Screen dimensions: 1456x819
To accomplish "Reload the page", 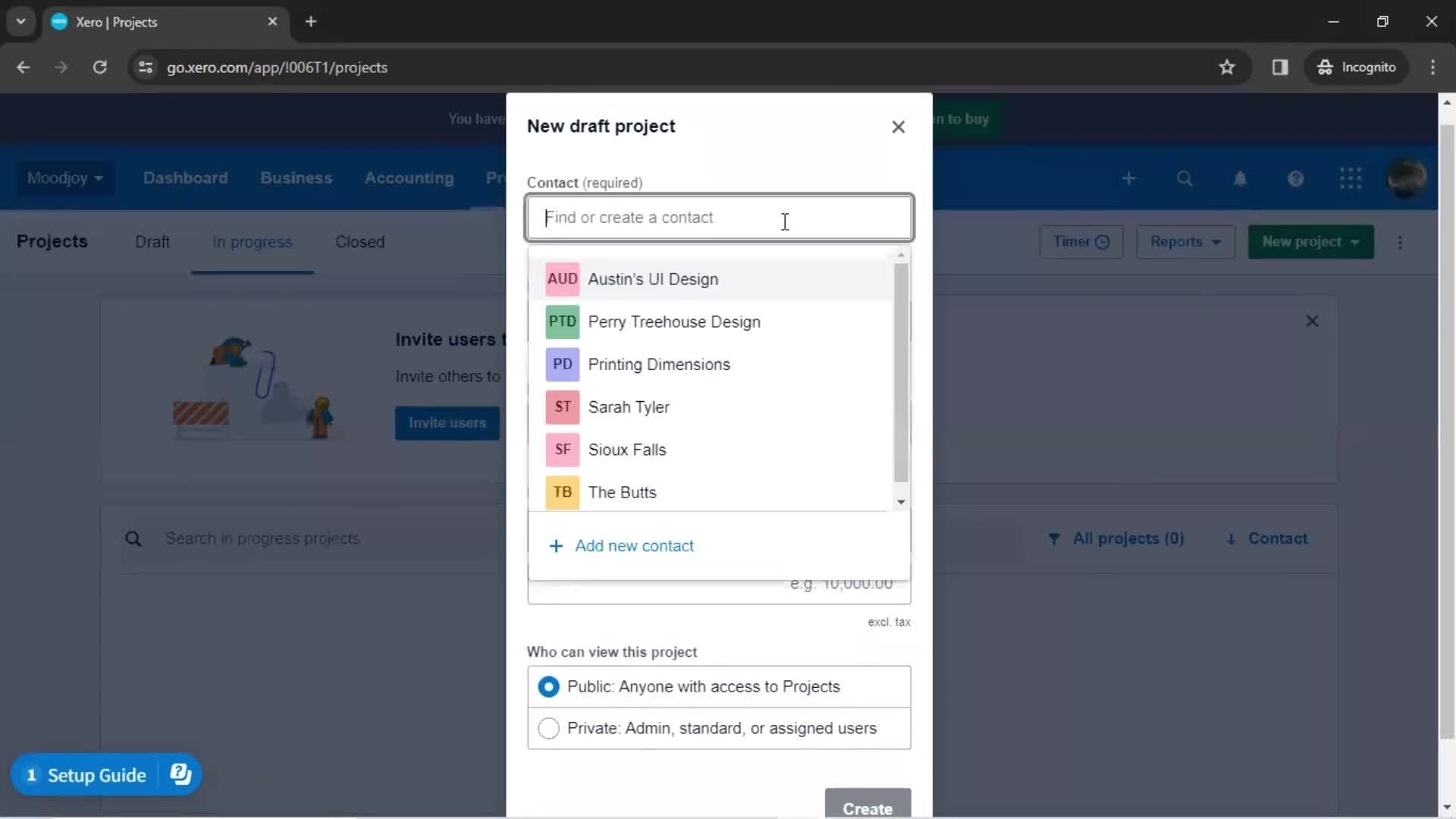I will 99,67.
